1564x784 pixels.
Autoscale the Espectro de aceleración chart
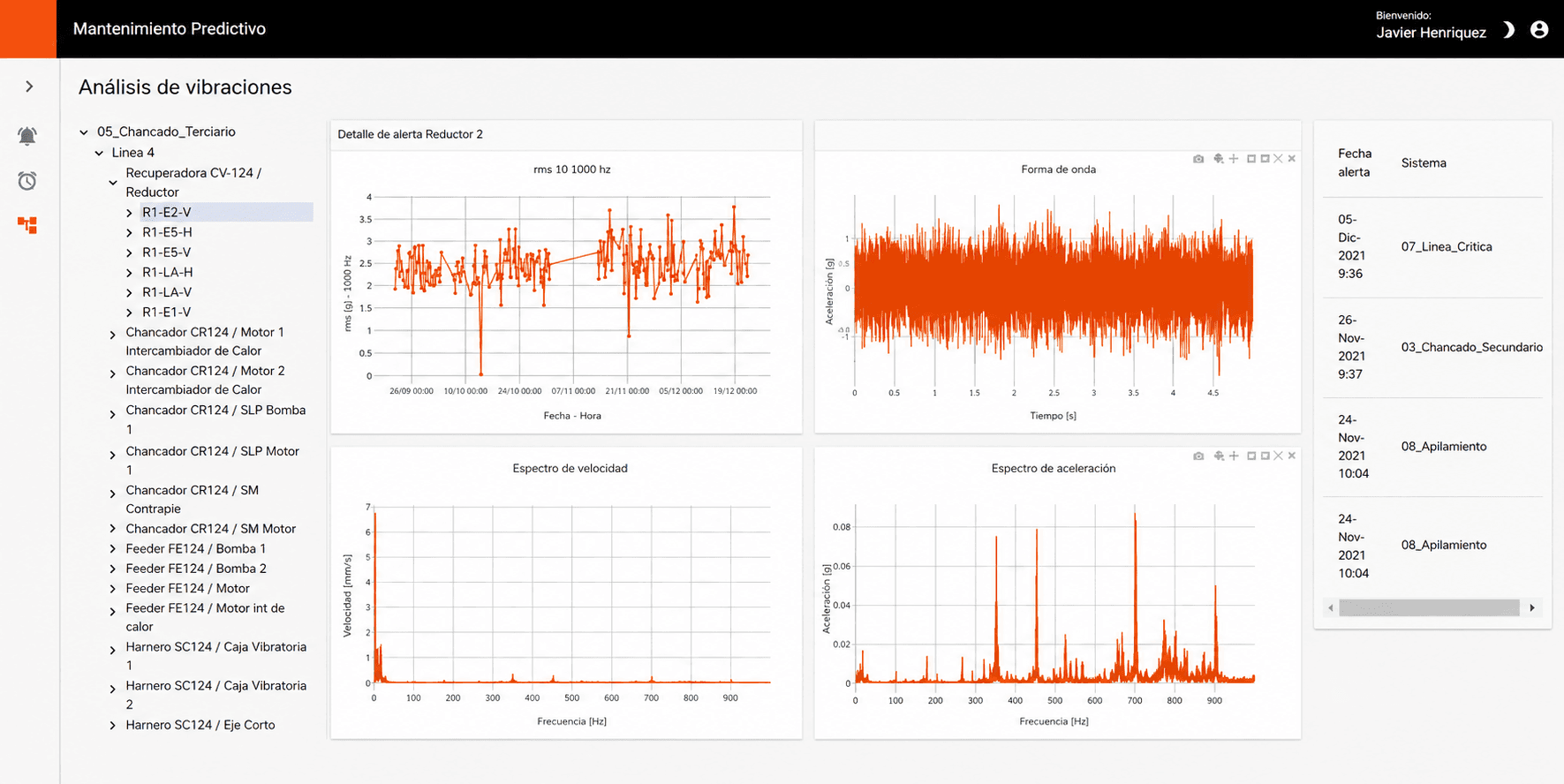[x=1278, y=456]
